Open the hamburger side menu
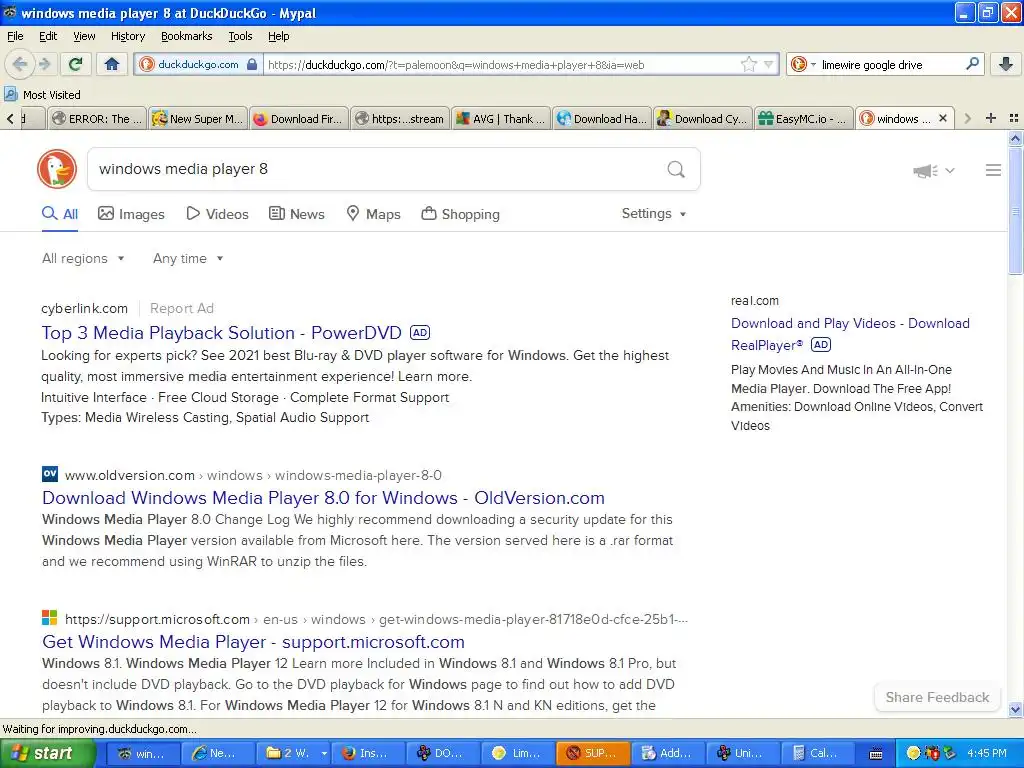The height and width of the screenshot is (768, 1024). pyautogui.click(x=993, y=170)
